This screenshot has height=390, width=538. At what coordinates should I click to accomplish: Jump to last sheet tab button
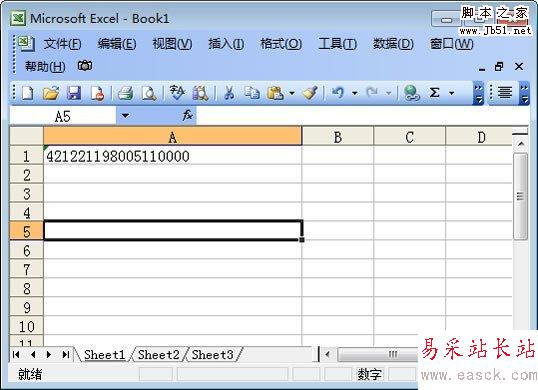tap(66, 354)
